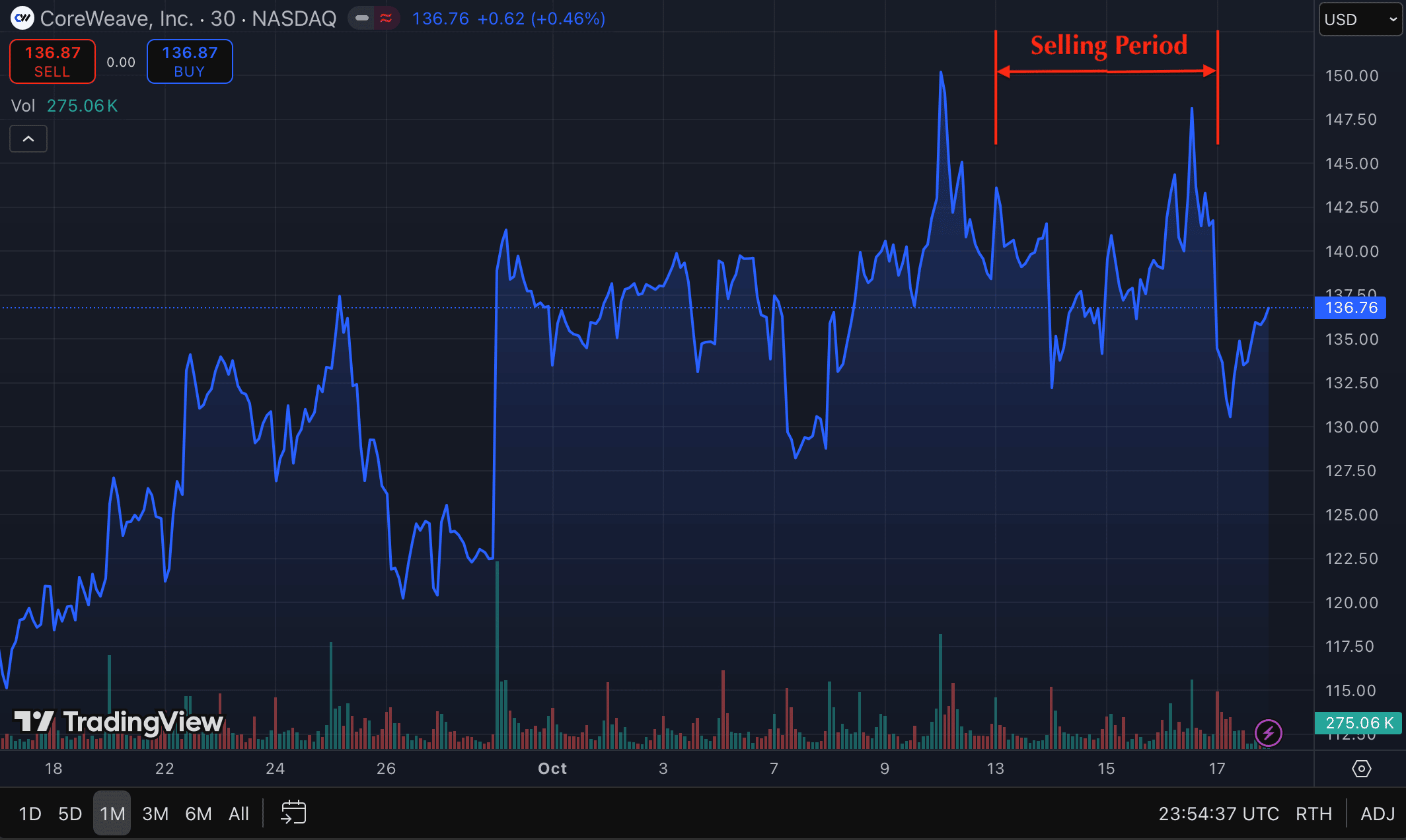1406x840 pixels.
Task: Click the TradingView logo watermark
Action: tap(119, 722)
